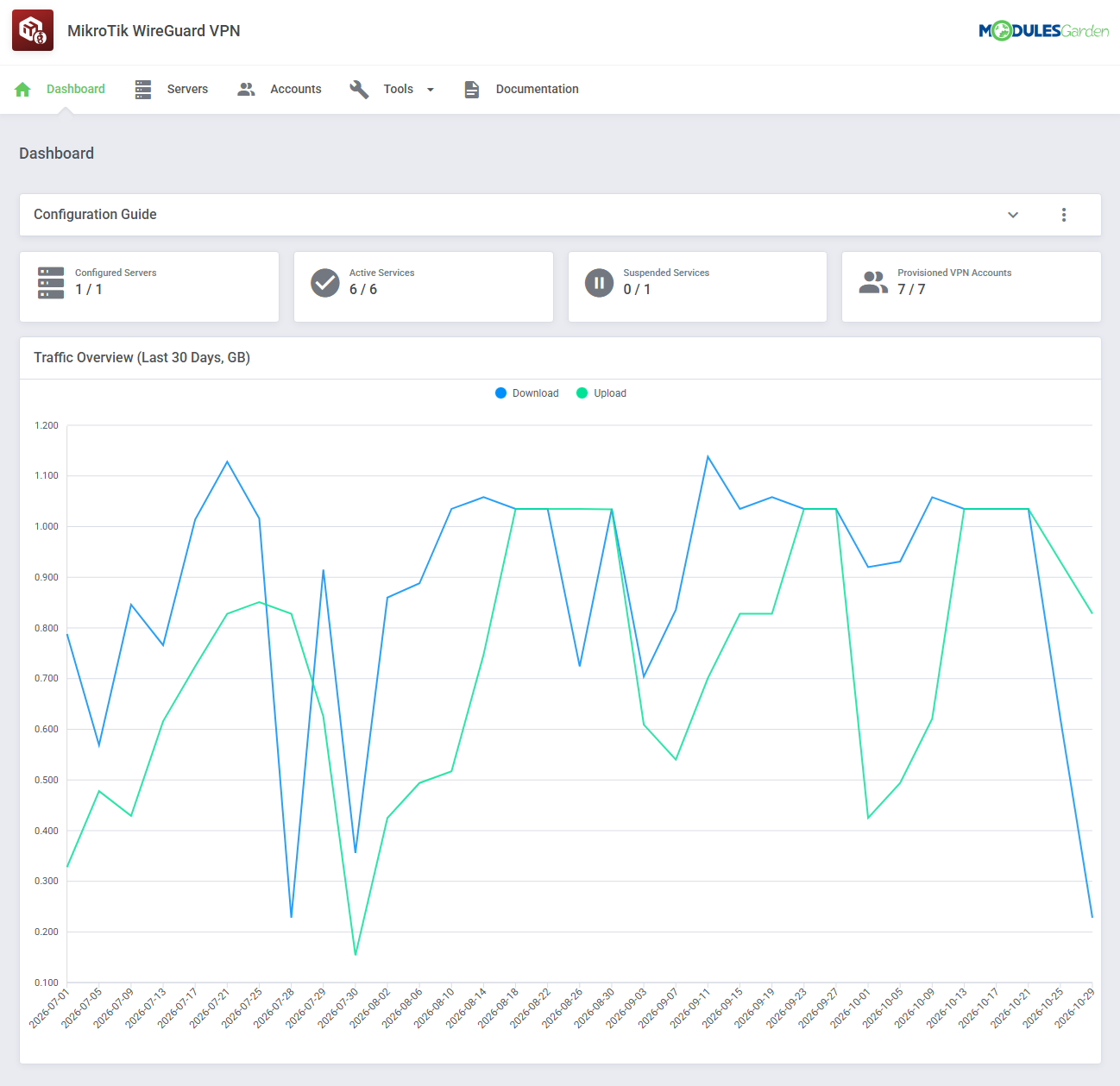The image size is (1120, 1086).
Task: Click the Traffic Overview (Last 30 Days, GB) heading
Action: (142, 358)
